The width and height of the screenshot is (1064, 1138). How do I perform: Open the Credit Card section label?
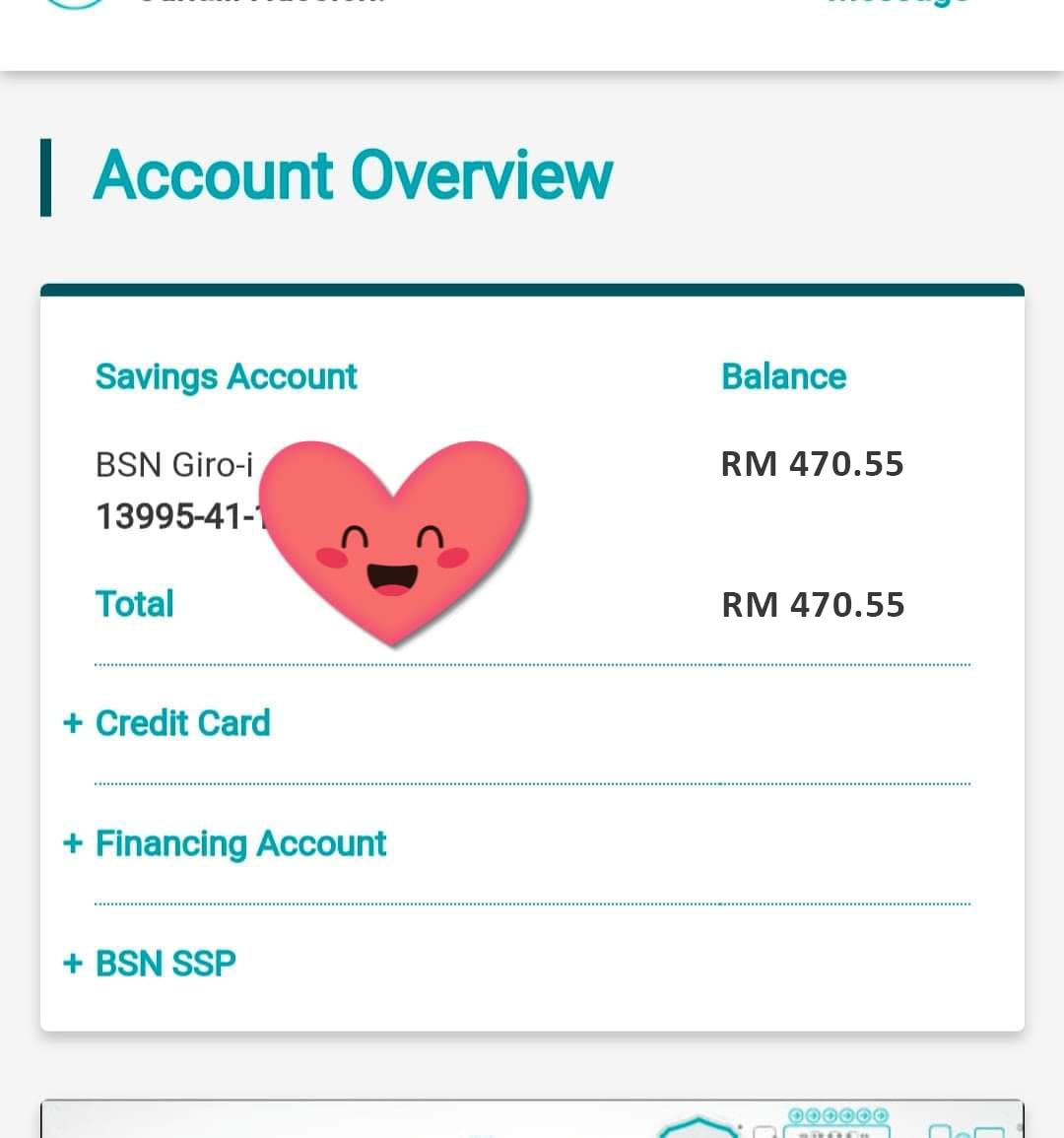183,723
